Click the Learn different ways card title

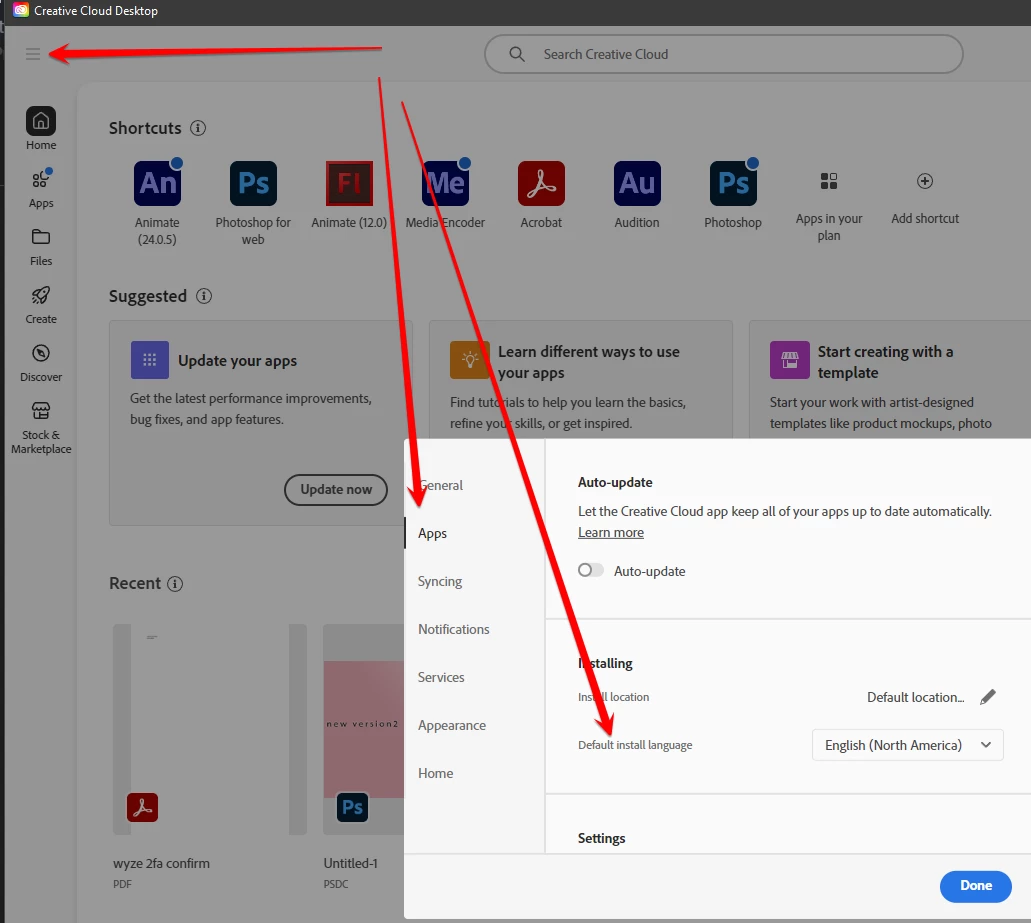tap(588, 362)
